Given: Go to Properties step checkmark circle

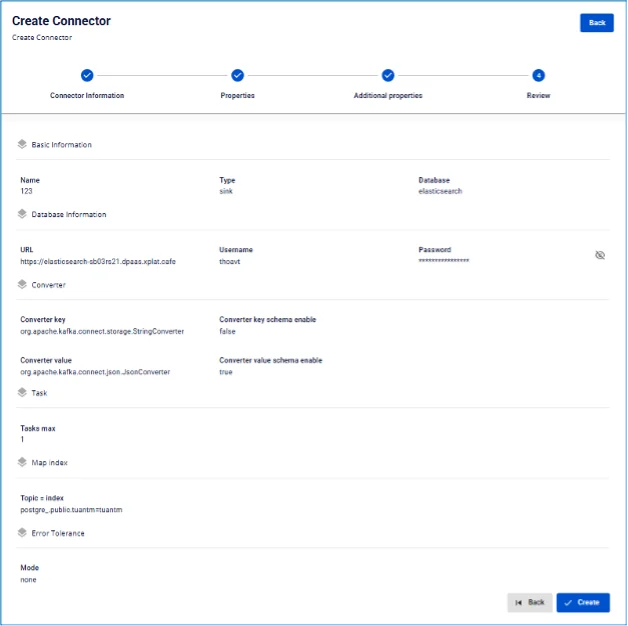Looking at the screenshot, I should click(238, 75).
